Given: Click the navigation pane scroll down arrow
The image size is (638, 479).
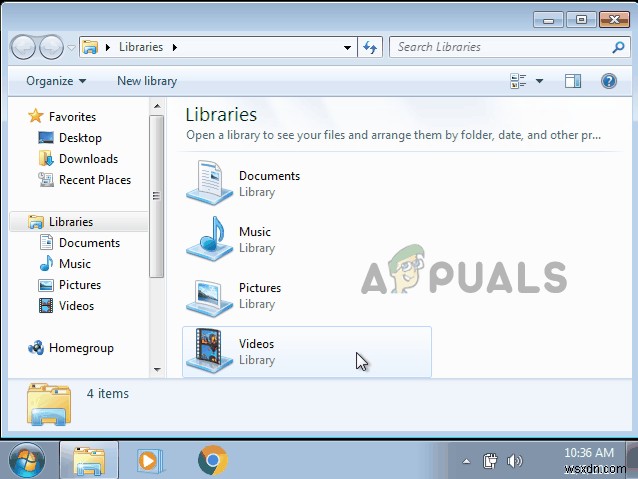Looking at the screenshot, I should coord(157,370).
